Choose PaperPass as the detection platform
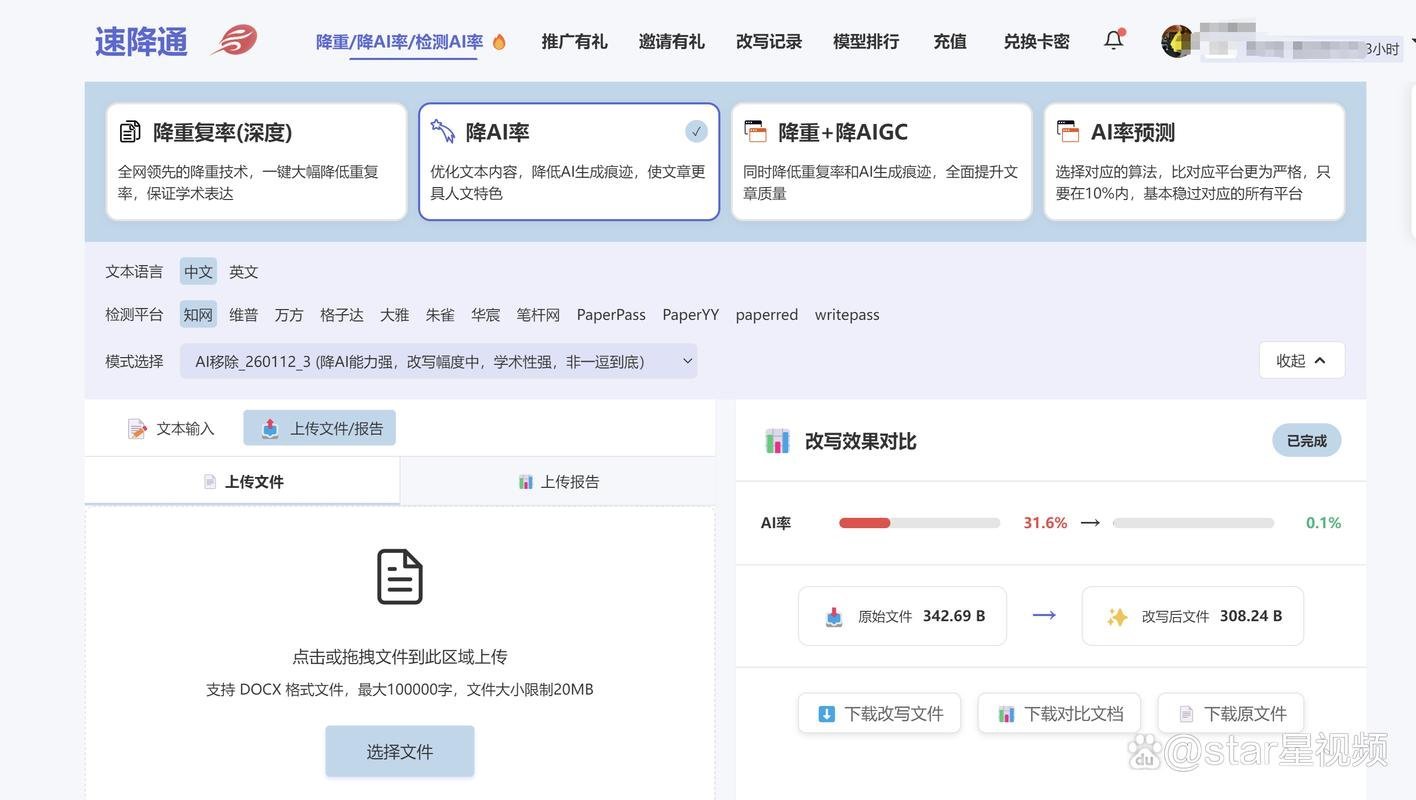This screenshot has height=800, width=1416. coord(611,314)
